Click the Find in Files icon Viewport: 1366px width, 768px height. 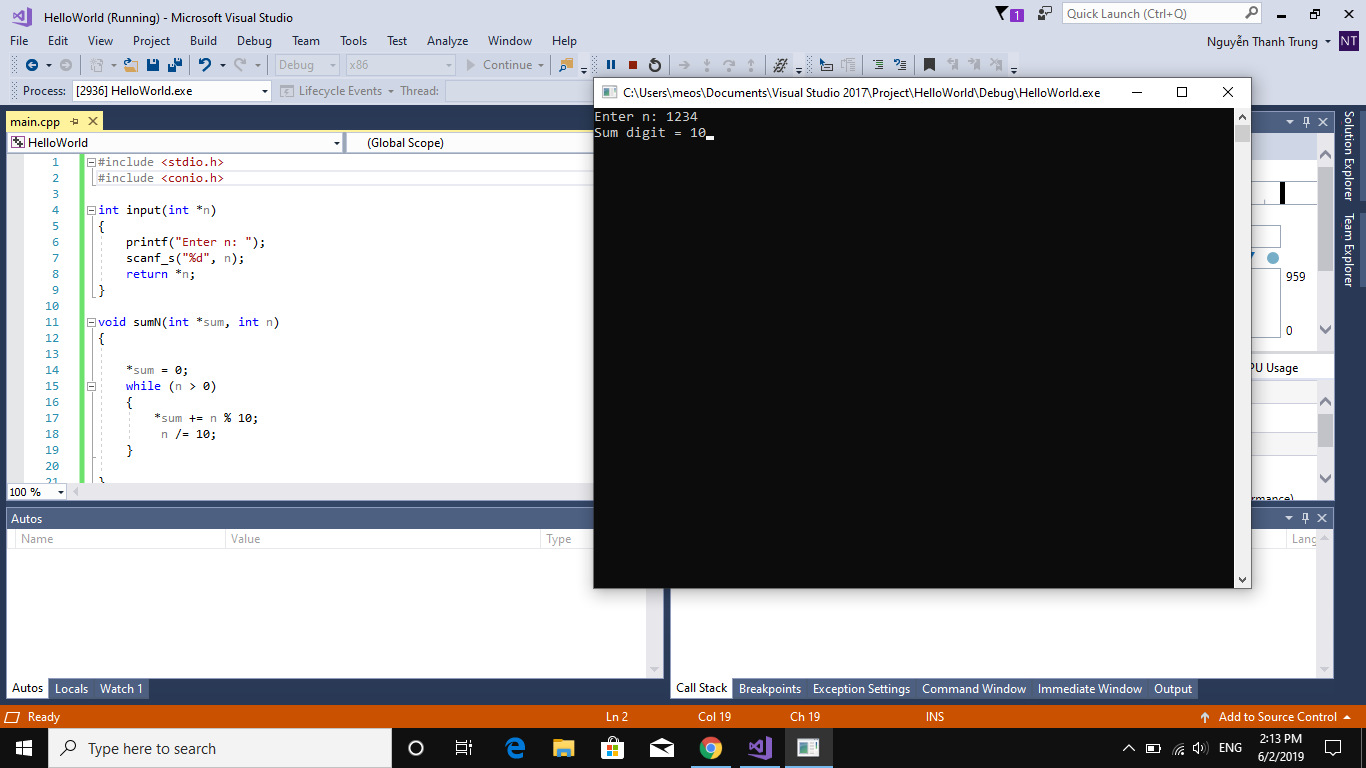pos(567,65)
